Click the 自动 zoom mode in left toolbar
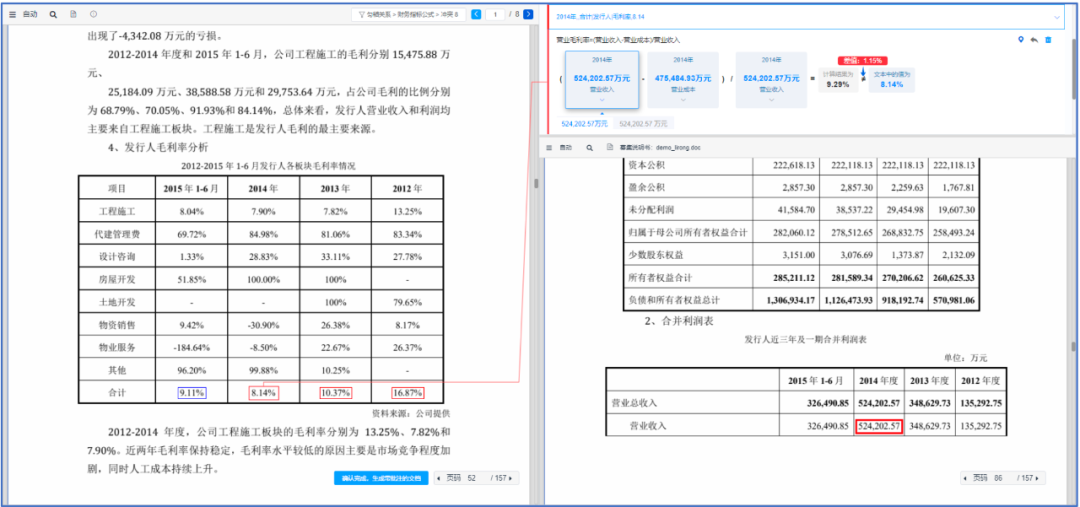Screen dimensions: 1080x507 (x=30, y=14)
